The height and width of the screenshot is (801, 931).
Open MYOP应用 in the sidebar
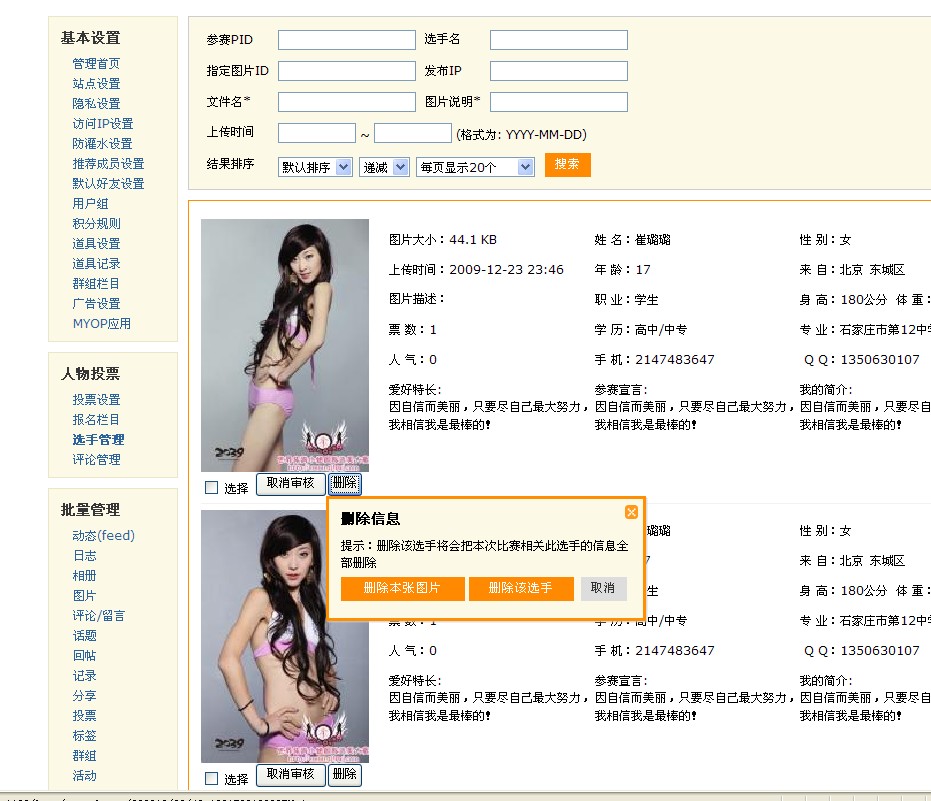click(102, 324)
